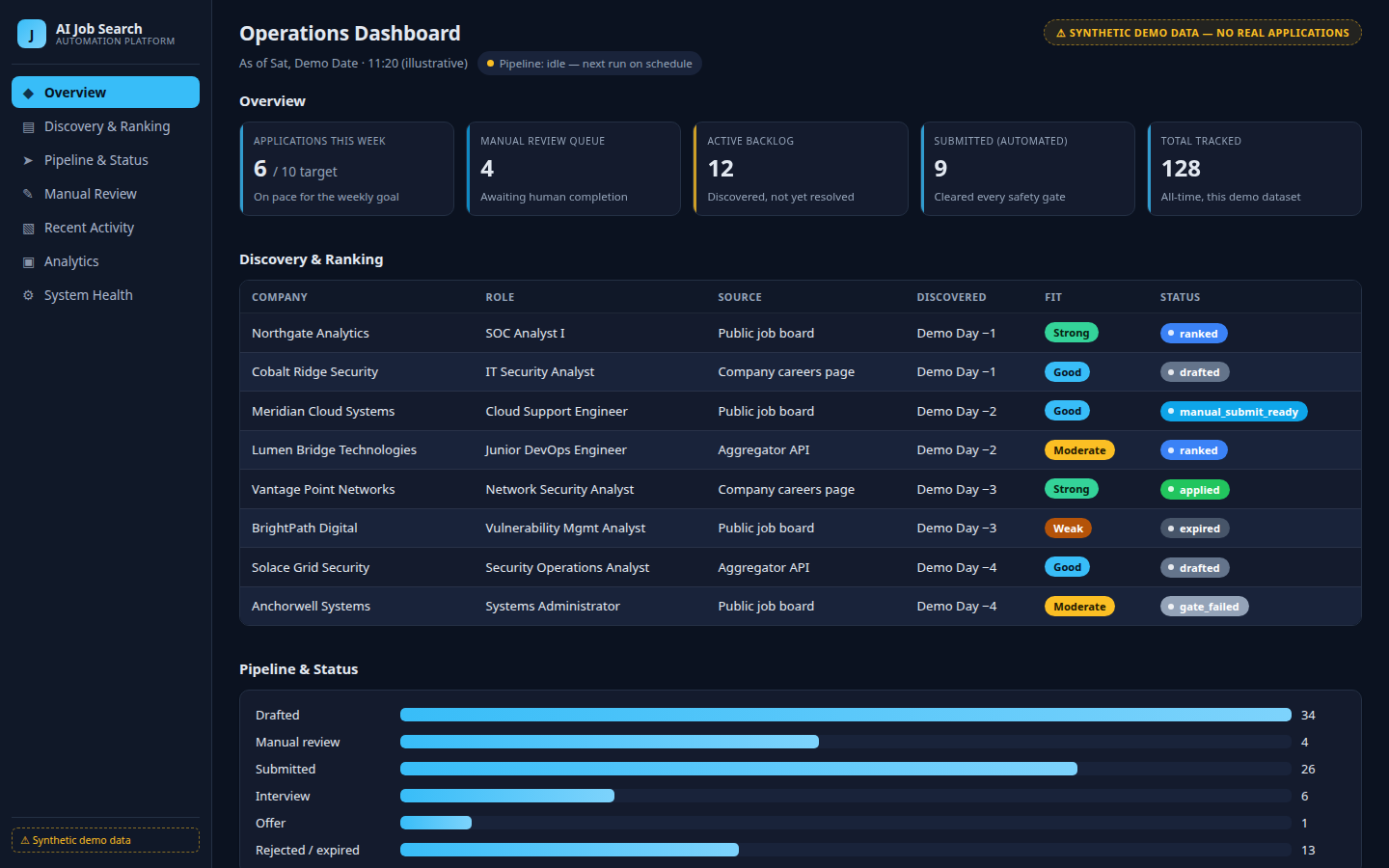Screen dimensions: 1389x868
Task: Open Pipeline & Status in sidebar
Action: click(x=105, y=160)
